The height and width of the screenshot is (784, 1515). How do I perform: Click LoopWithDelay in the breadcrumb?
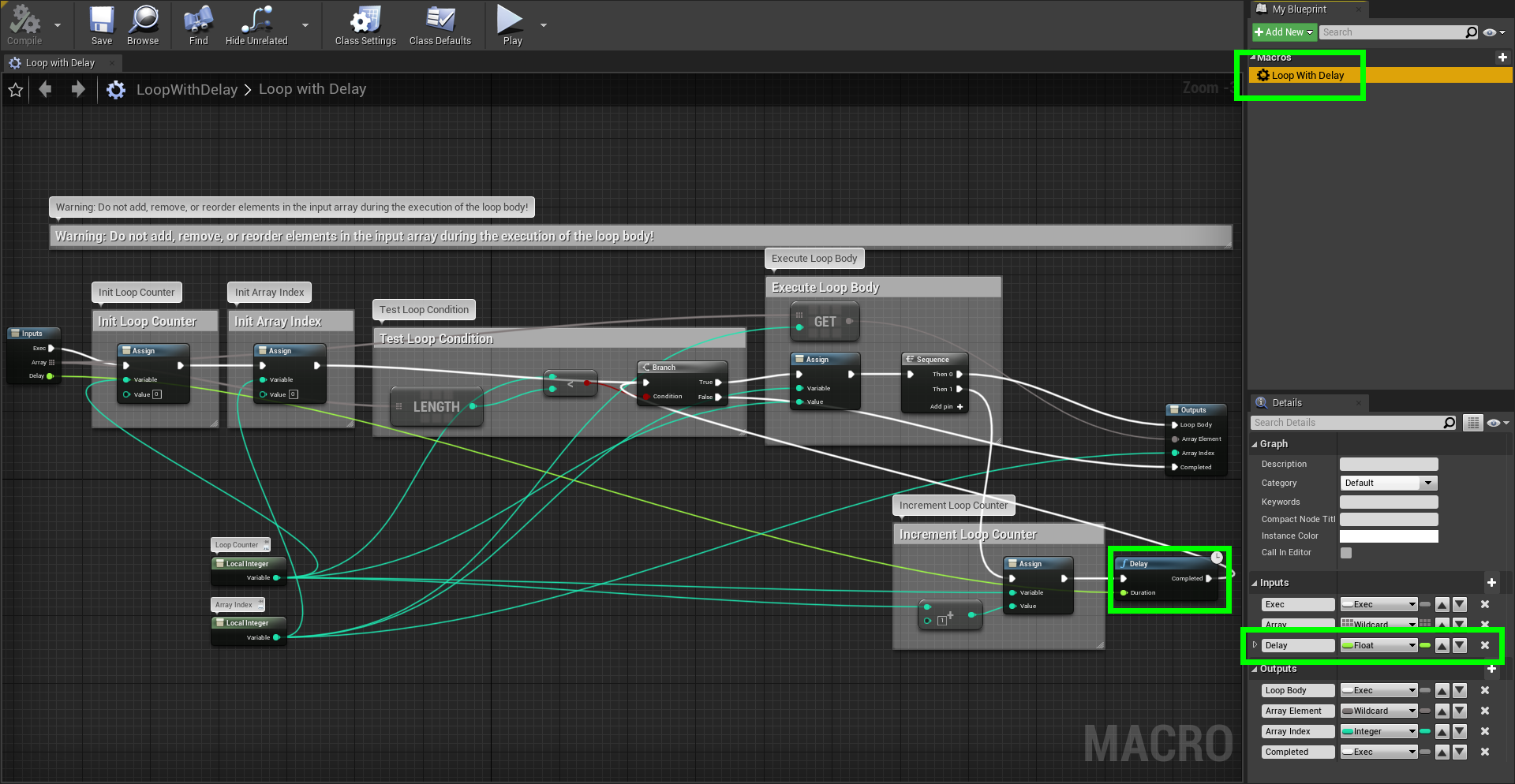(x=186, y=90)
